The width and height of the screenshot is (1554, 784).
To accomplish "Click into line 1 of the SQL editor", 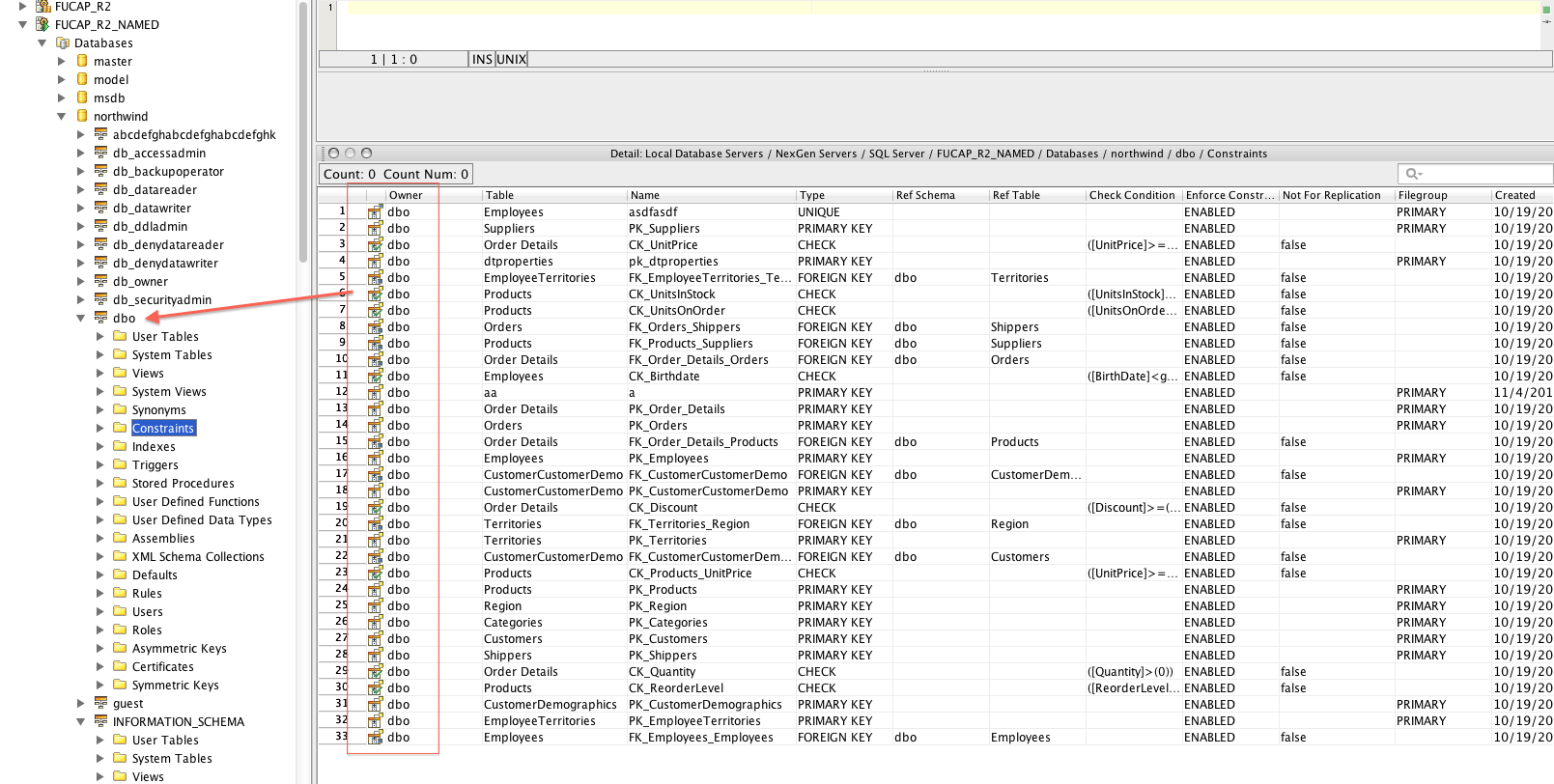I will [x=937, y=8].
